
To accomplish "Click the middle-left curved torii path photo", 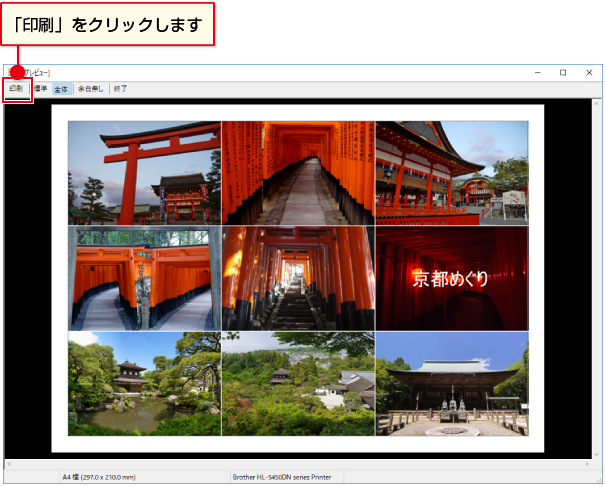I will point(144,278).
